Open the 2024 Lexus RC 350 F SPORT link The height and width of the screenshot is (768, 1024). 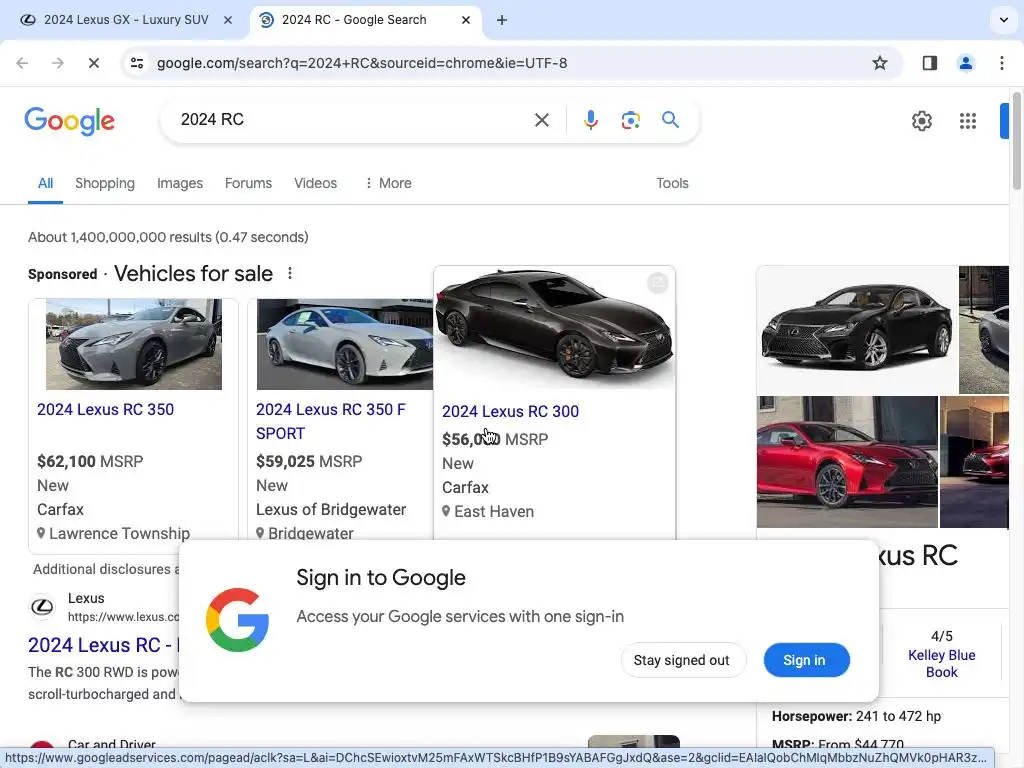(x=330, y=421)
